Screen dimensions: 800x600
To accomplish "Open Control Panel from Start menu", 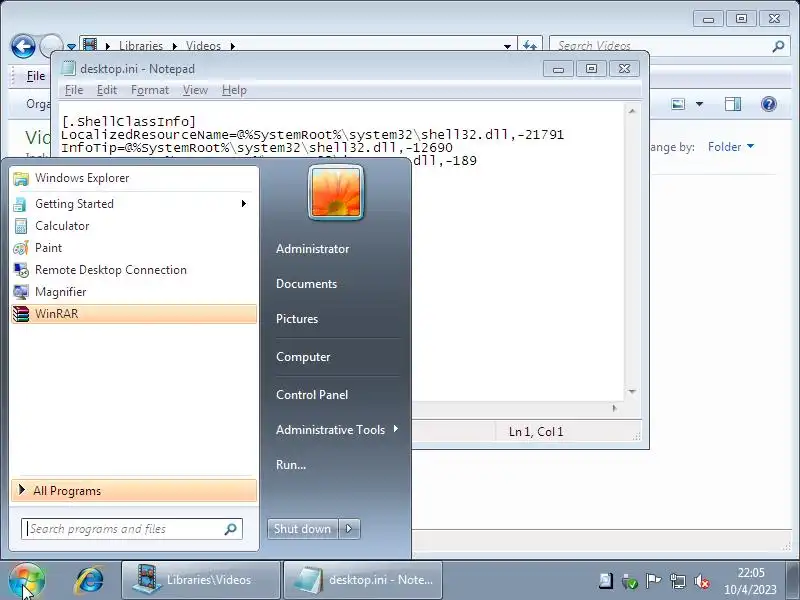I will [312, 394].
